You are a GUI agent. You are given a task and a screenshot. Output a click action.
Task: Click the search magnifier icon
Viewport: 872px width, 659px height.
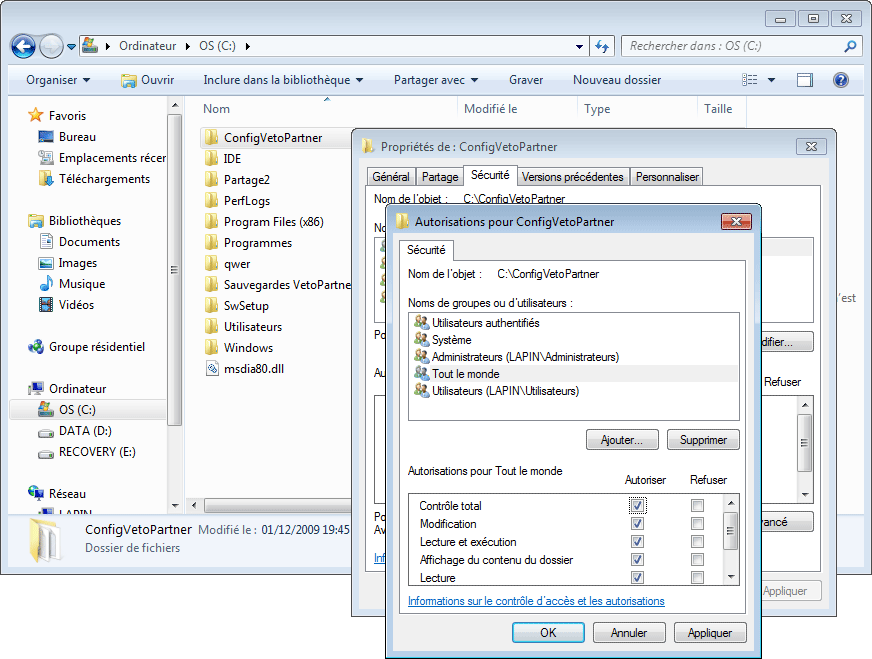(x=850, y=46)
